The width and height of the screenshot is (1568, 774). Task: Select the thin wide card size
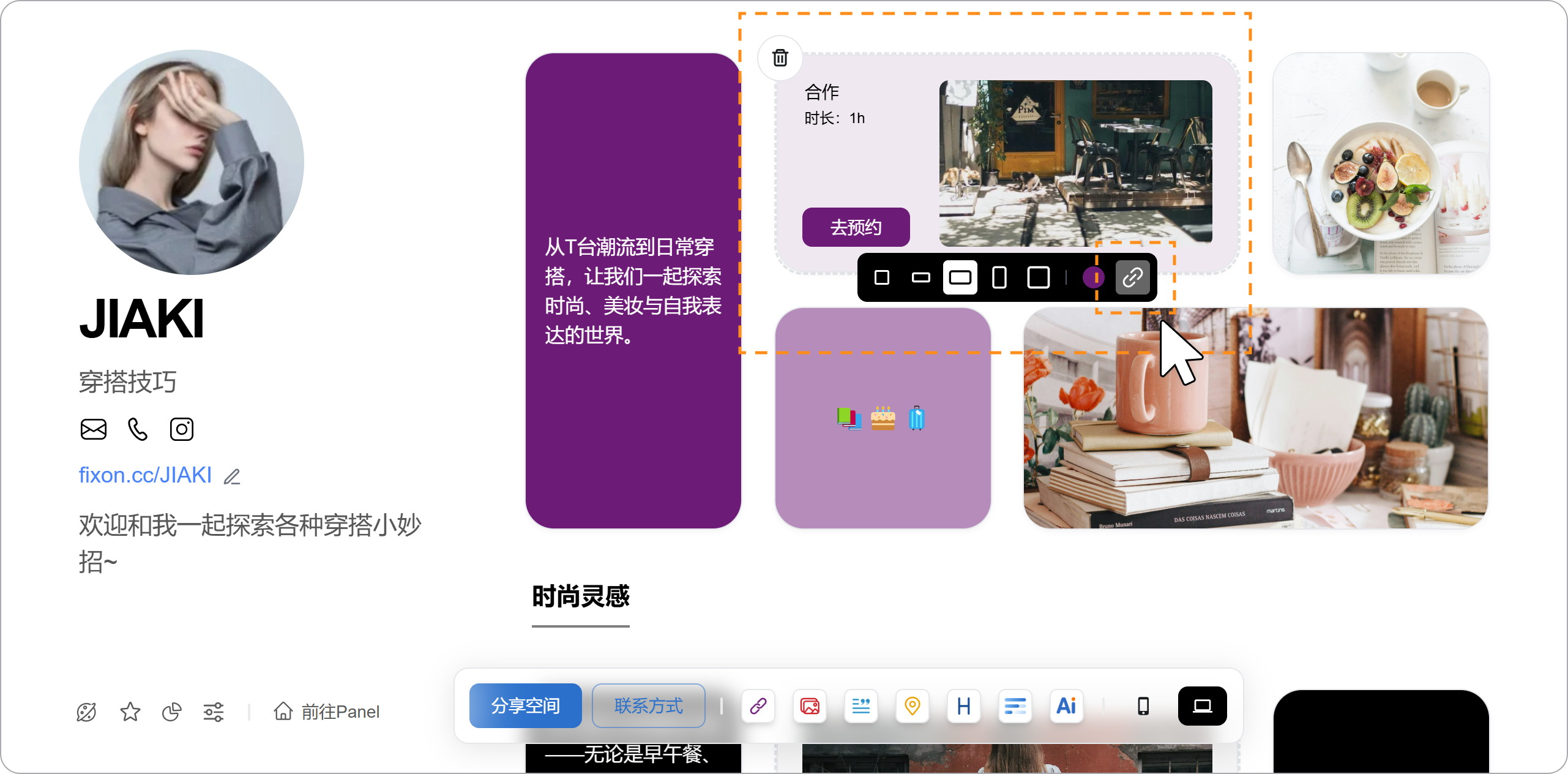[x=920, y=277]
